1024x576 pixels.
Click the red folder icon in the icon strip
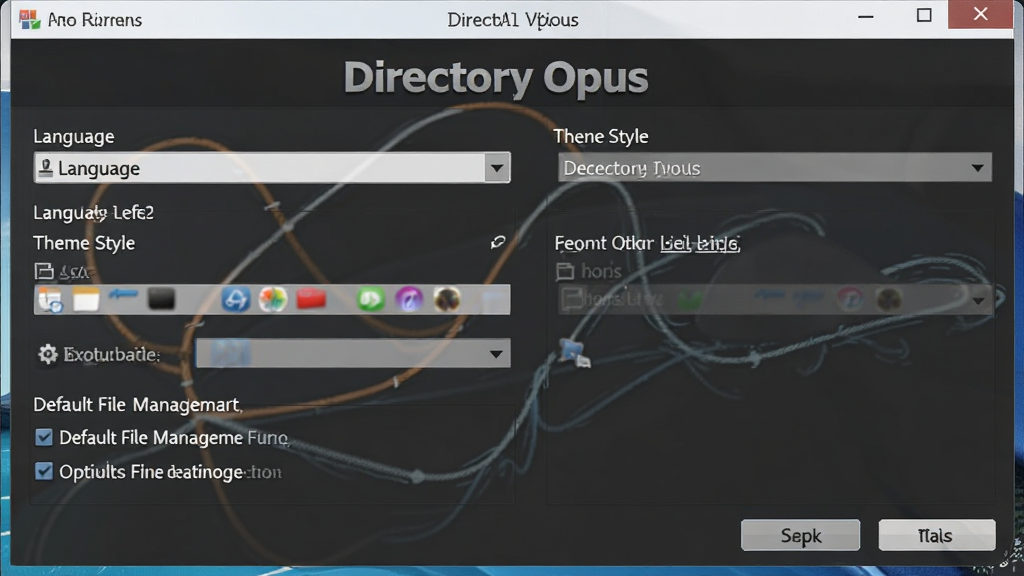(x=312, y=299)
